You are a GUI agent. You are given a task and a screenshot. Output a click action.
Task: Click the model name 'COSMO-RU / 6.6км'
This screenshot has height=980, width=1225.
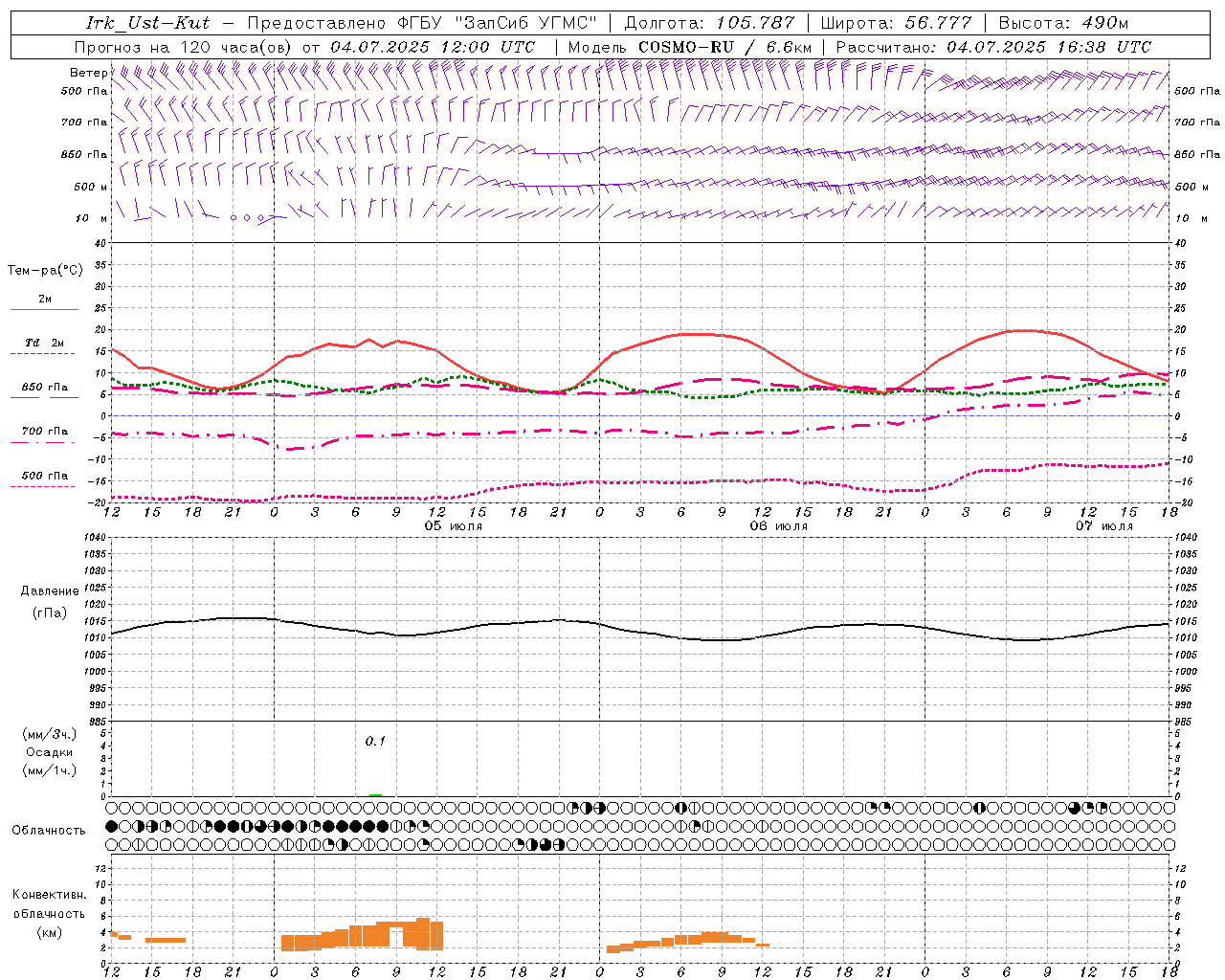[724, 47]
